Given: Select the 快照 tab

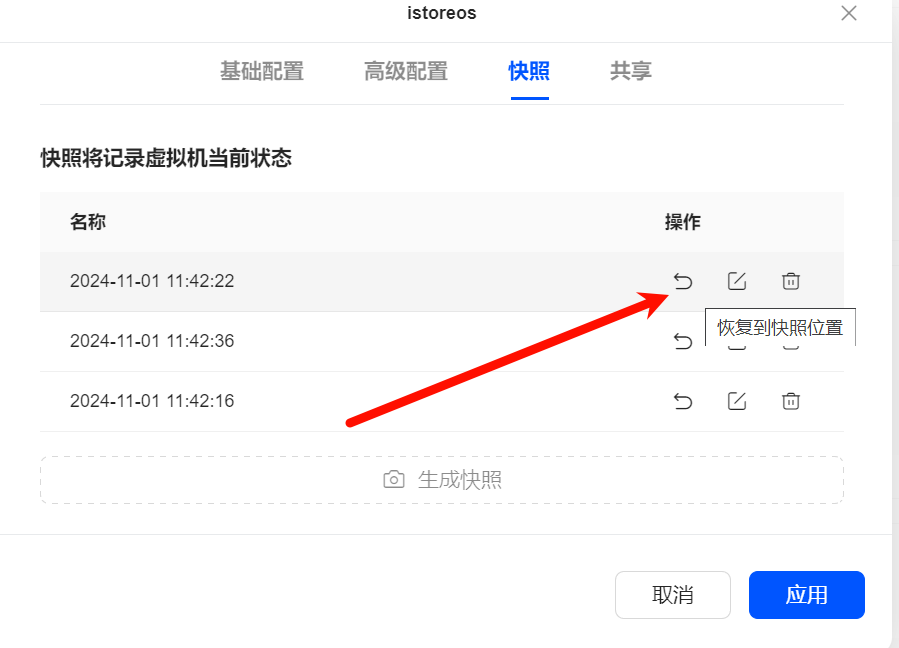Looking at the screenshot, I should click(529, 71).
